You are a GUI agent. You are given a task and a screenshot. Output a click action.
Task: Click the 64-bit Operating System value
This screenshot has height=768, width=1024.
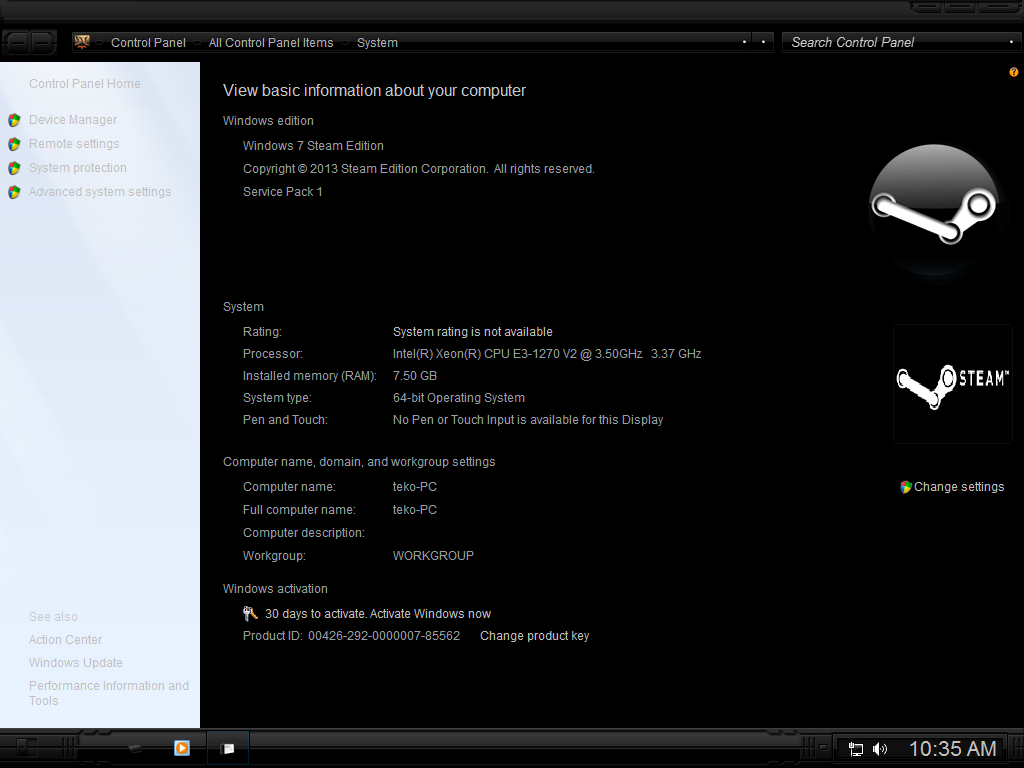(458, 398)
